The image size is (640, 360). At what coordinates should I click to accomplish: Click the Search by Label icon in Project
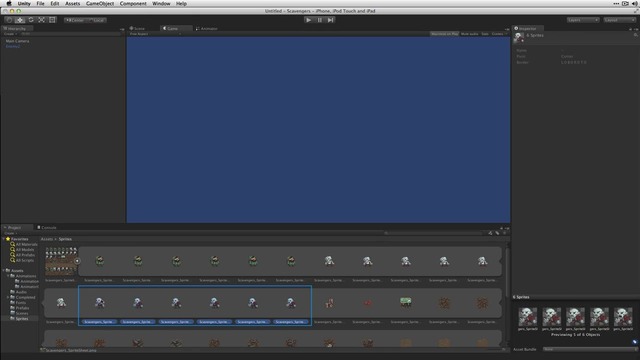point(497,233)
